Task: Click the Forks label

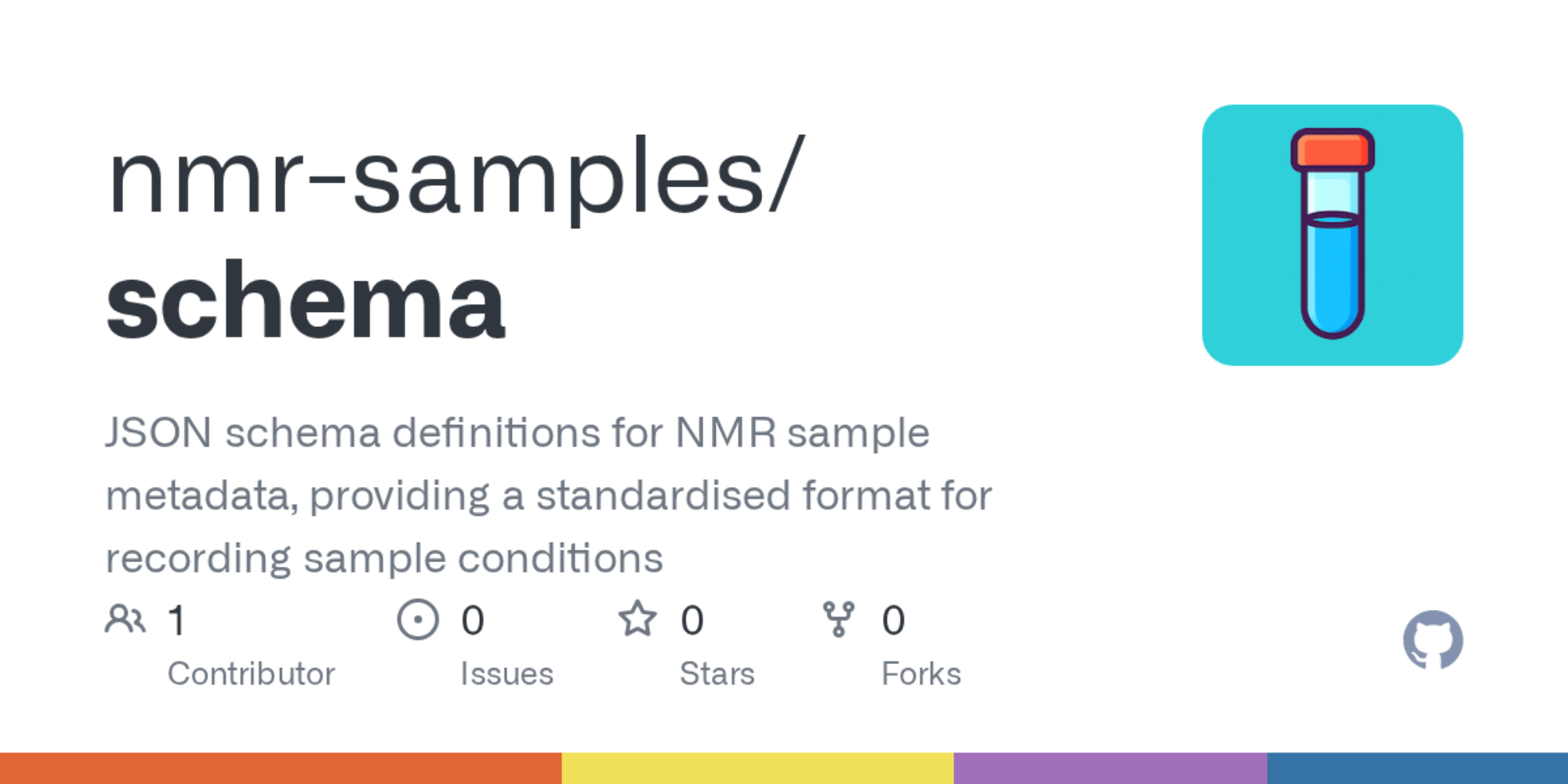Action: (921, 673)
